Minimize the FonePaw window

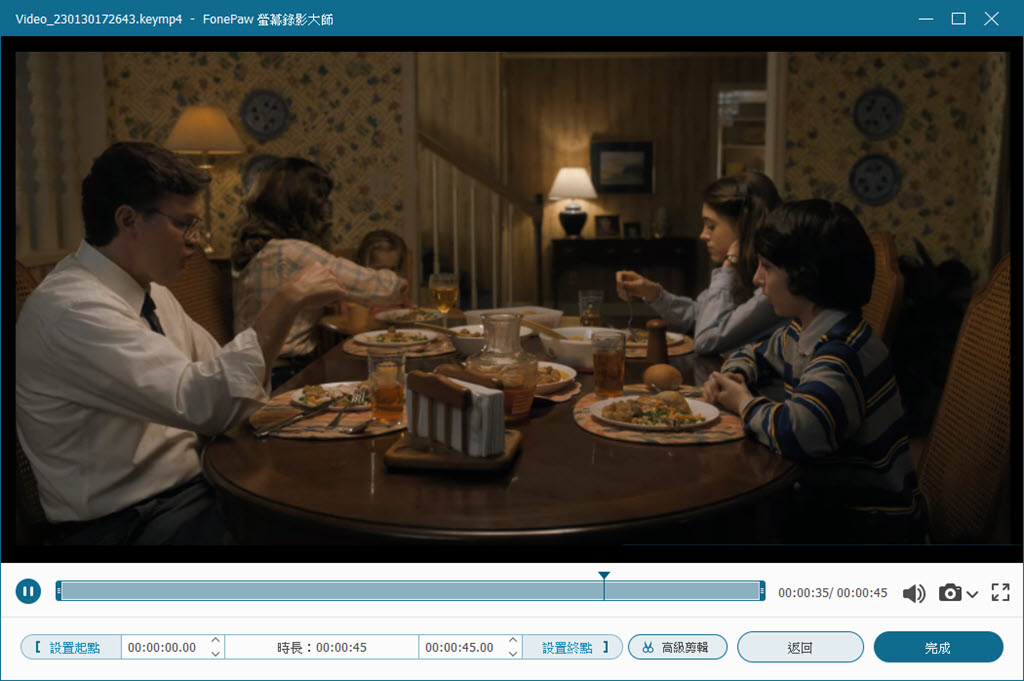click(x=925, y=19)
